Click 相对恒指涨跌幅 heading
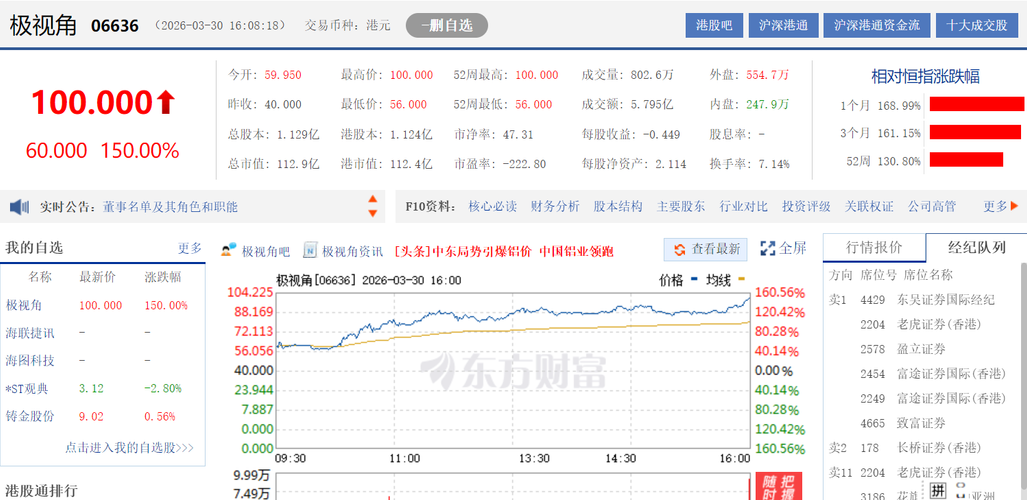The width and height of the screenshot is (1027, 500). (x=925, y=77)
